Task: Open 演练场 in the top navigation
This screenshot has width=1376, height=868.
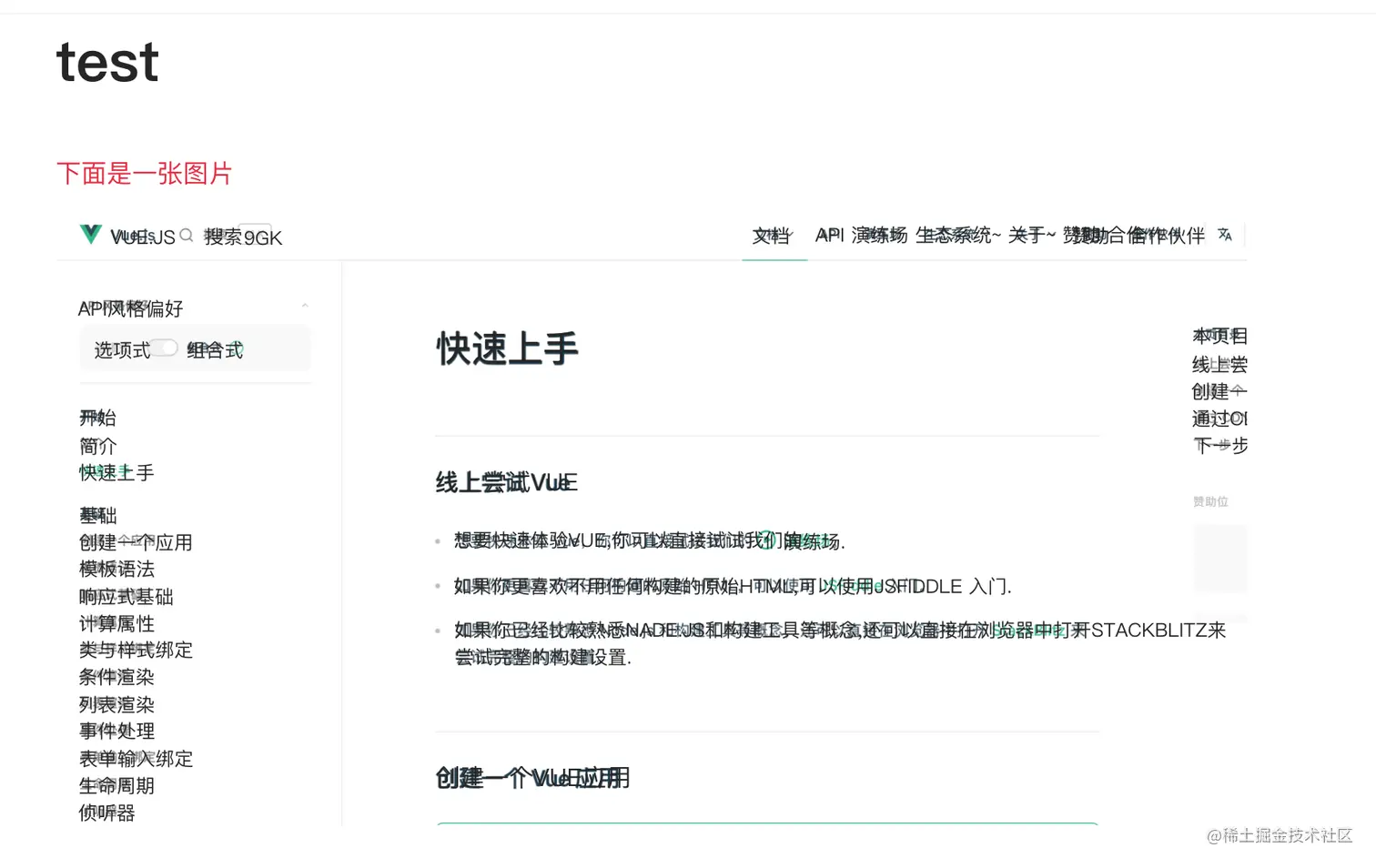Action: (879, 236)
